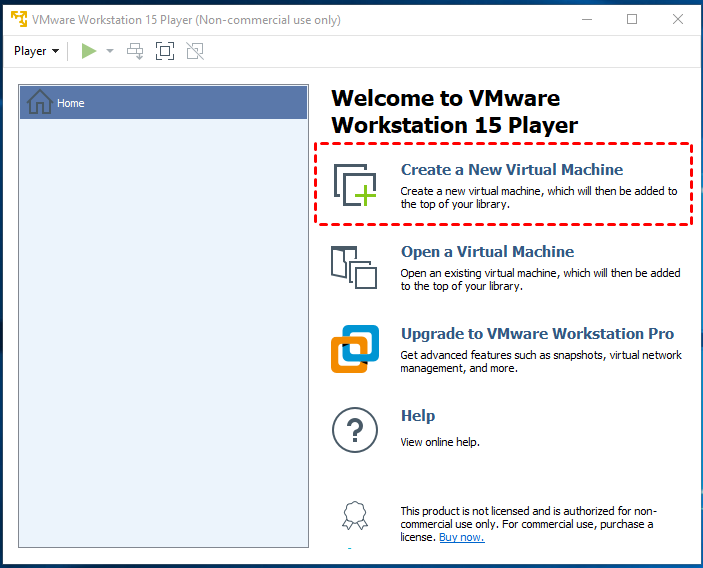This screenshot has width=703, height=568.
Task: Click the Create a New Virtual Machine icon
Action: (354, 185)
